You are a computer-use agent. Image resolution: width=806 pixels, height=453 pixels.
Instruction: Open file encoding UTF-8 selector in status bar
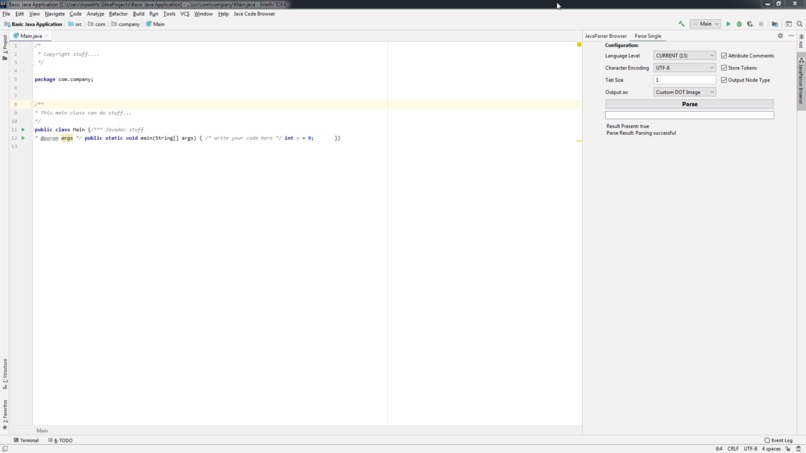click(750, 449)
